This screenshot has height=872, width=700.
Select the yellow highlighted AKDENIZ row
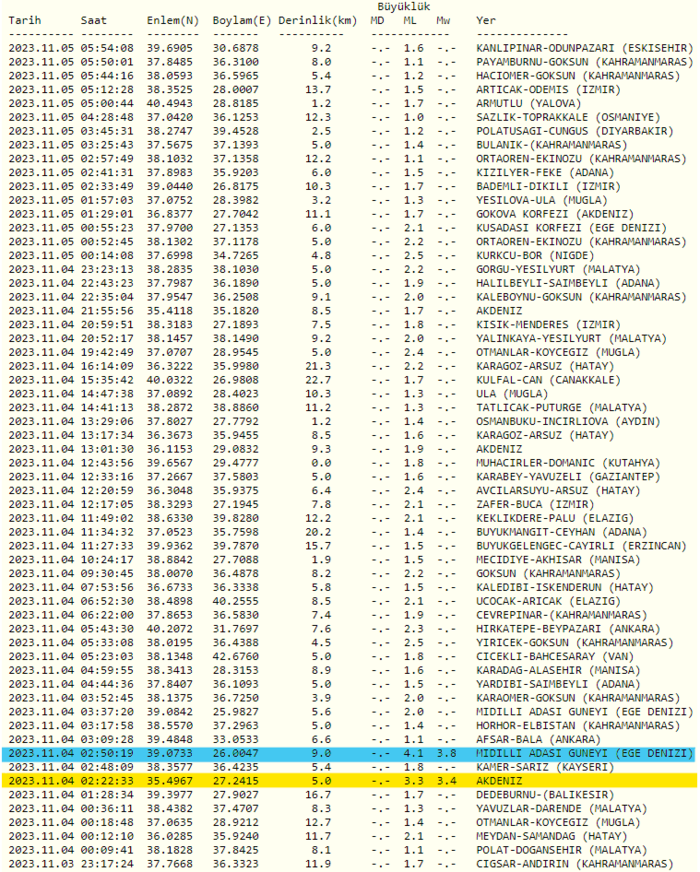click(350, 781)
